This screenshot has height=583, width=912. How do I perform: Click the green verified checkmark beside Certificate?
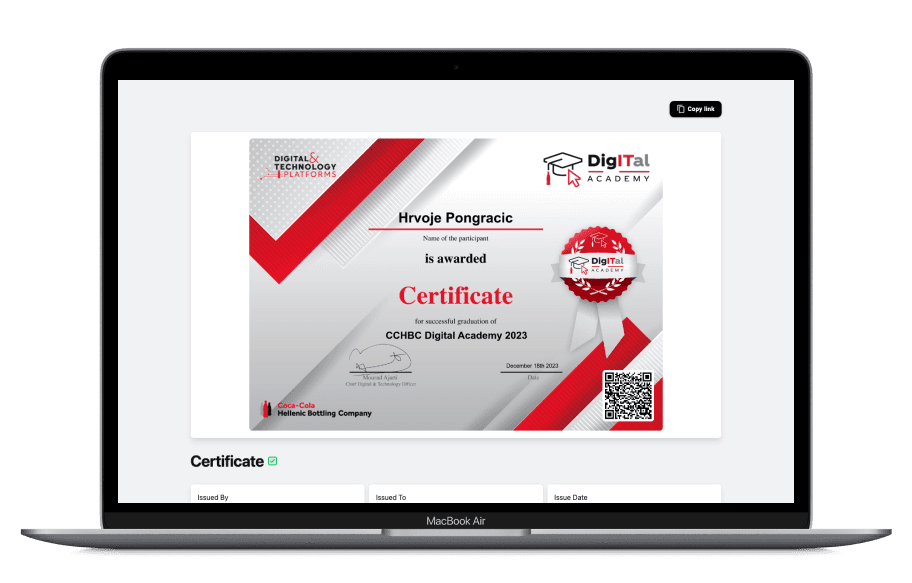[x=273, y=461]
